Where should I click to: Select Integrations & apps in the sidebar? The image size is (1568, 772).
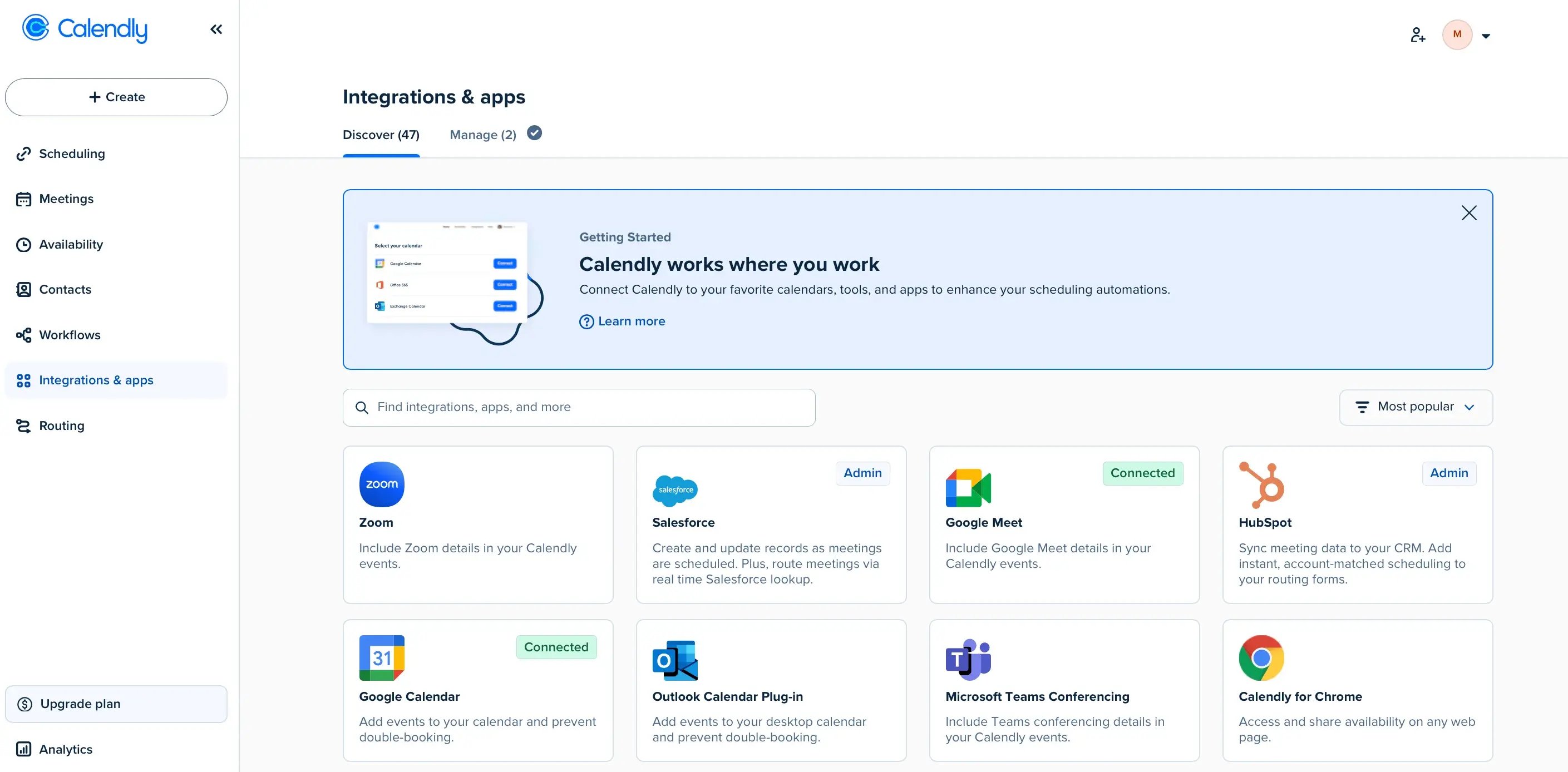click(x=116, y=380)
